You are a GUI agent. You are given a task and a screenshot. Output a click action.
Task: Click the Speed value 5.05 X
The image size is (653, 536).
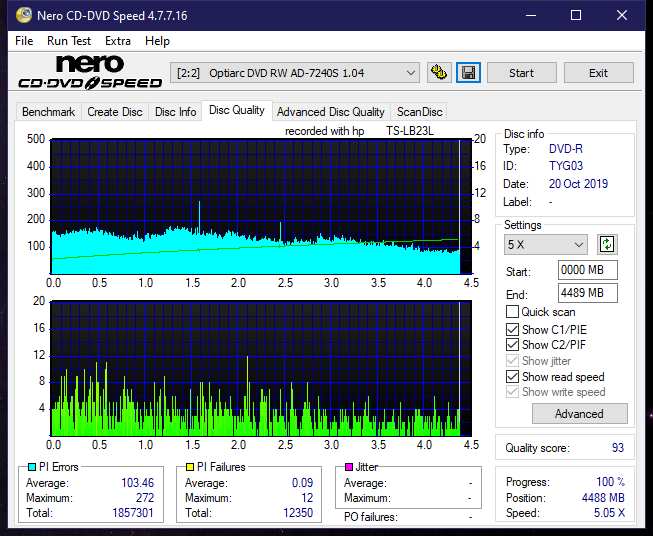(x=609, y=513)
